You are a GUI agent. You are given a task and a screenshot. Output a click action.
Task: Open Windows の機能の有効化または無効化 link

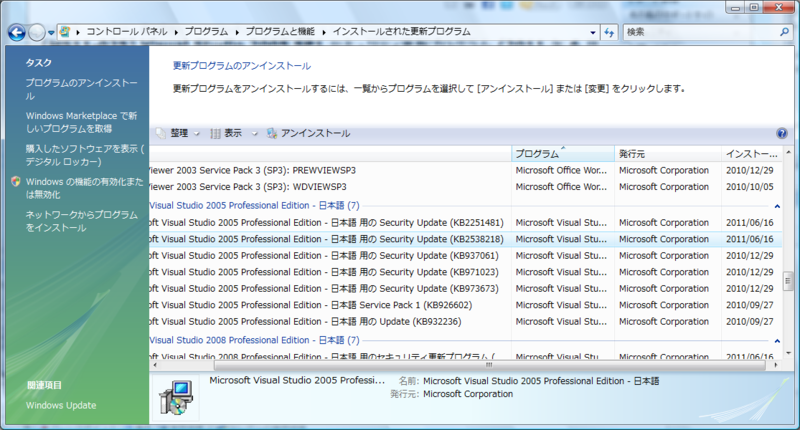85,188
